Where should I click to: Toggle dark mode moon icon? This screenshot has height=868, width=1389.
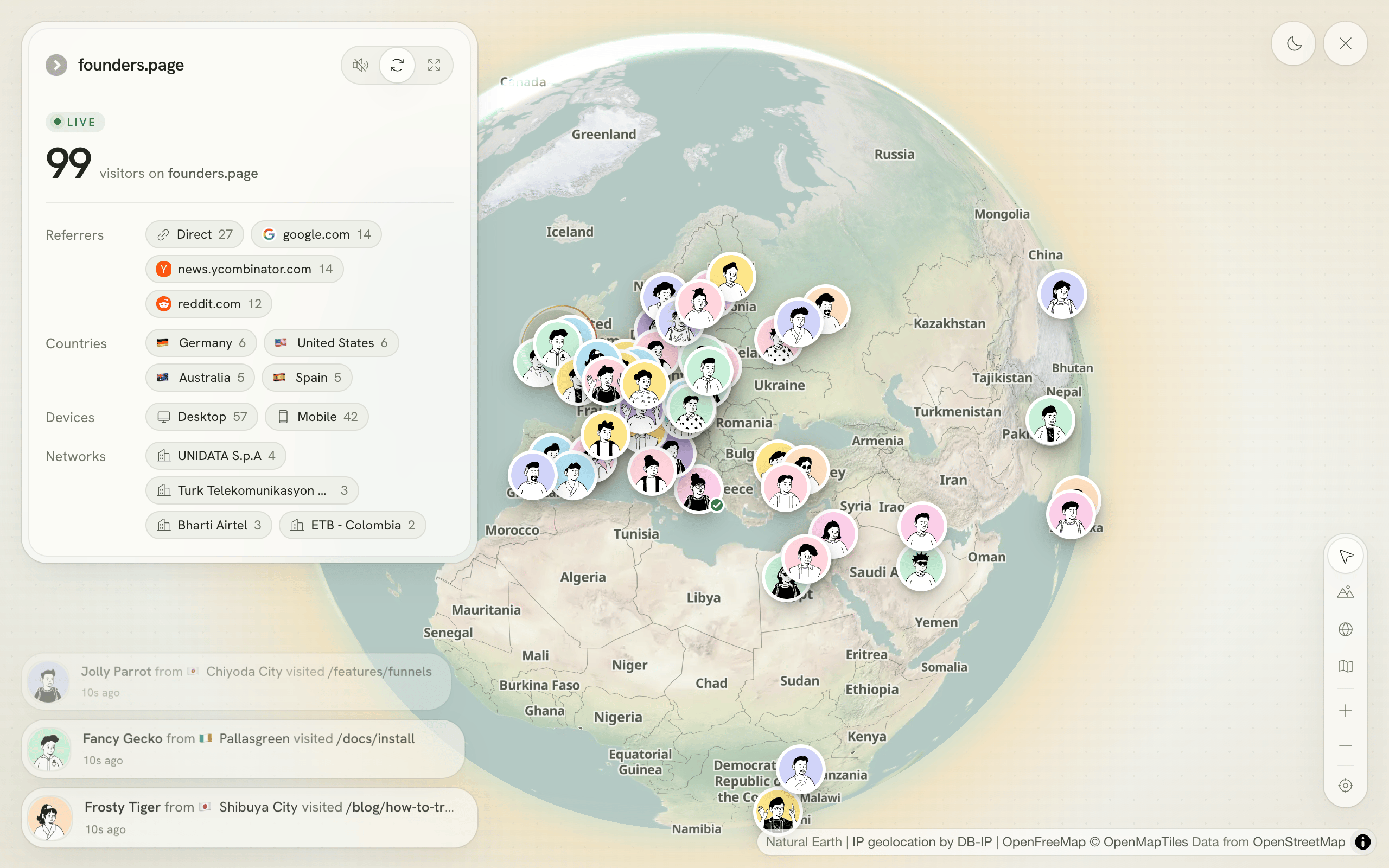[1294, 43]
